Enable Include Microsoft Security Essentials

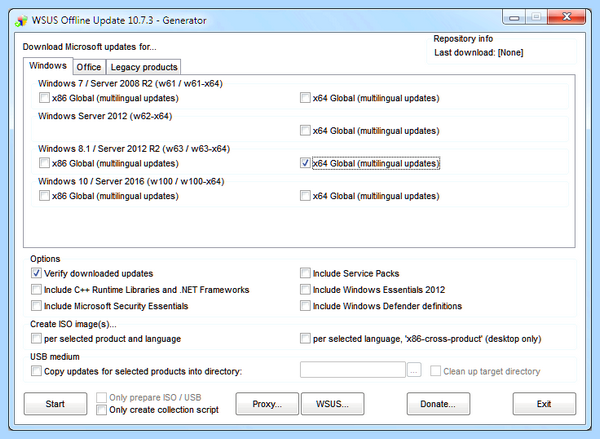[x=36, y=306]
